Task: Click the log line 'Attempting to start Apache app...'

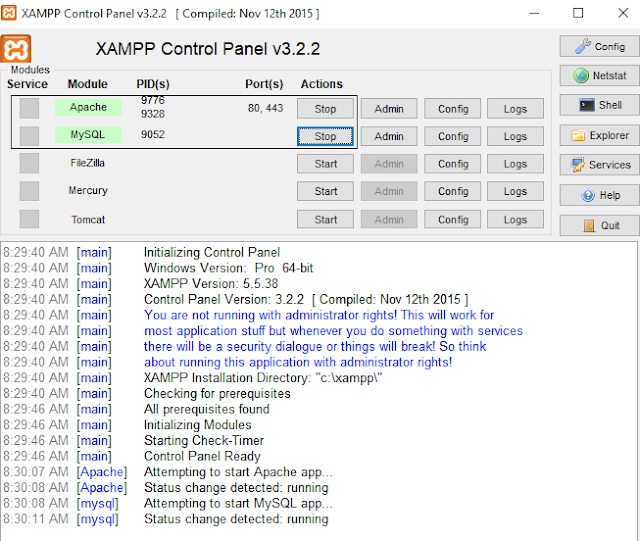Action: [x=238, y=472]
